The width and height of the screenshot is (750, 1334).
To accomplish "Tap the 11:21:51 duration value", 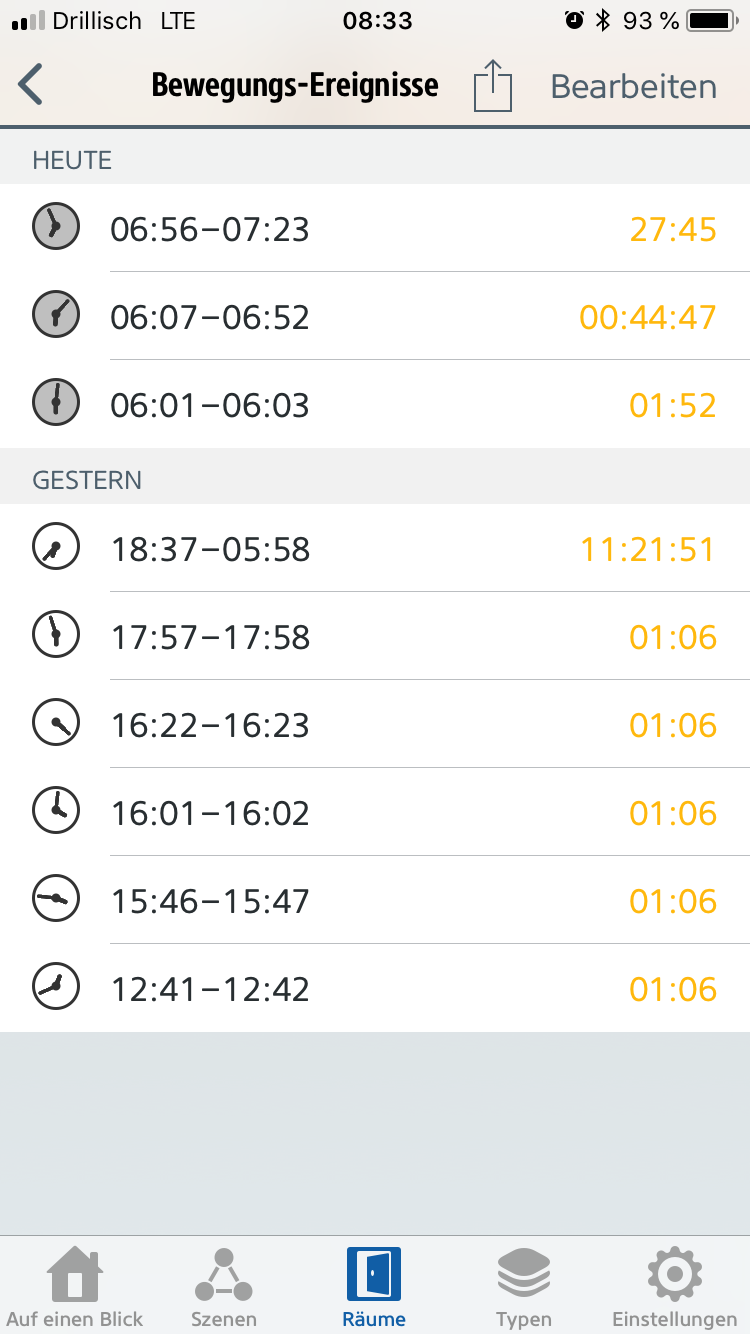I will tap(648, 549).
